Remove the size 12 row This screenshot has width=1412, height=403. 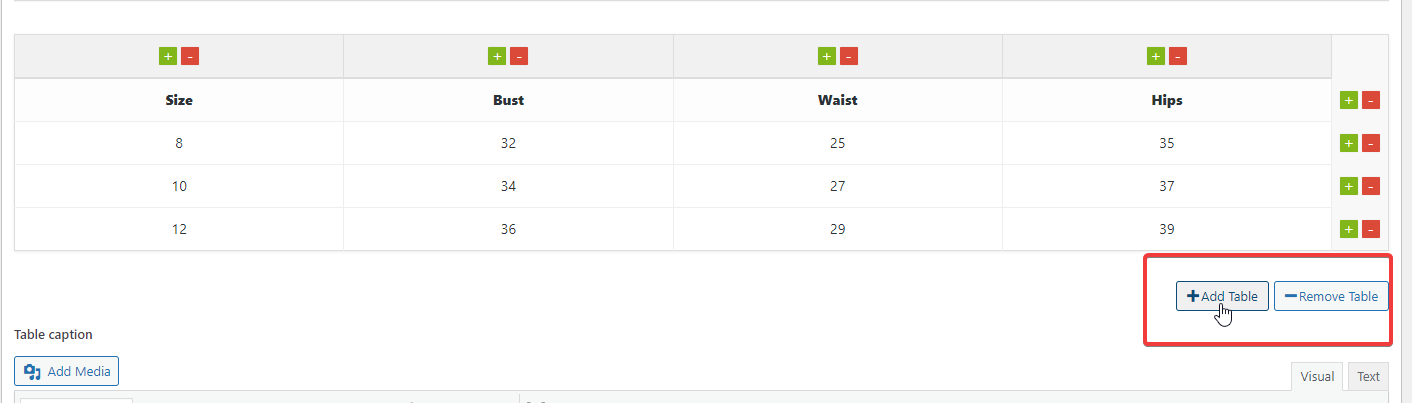(1371, 229)
